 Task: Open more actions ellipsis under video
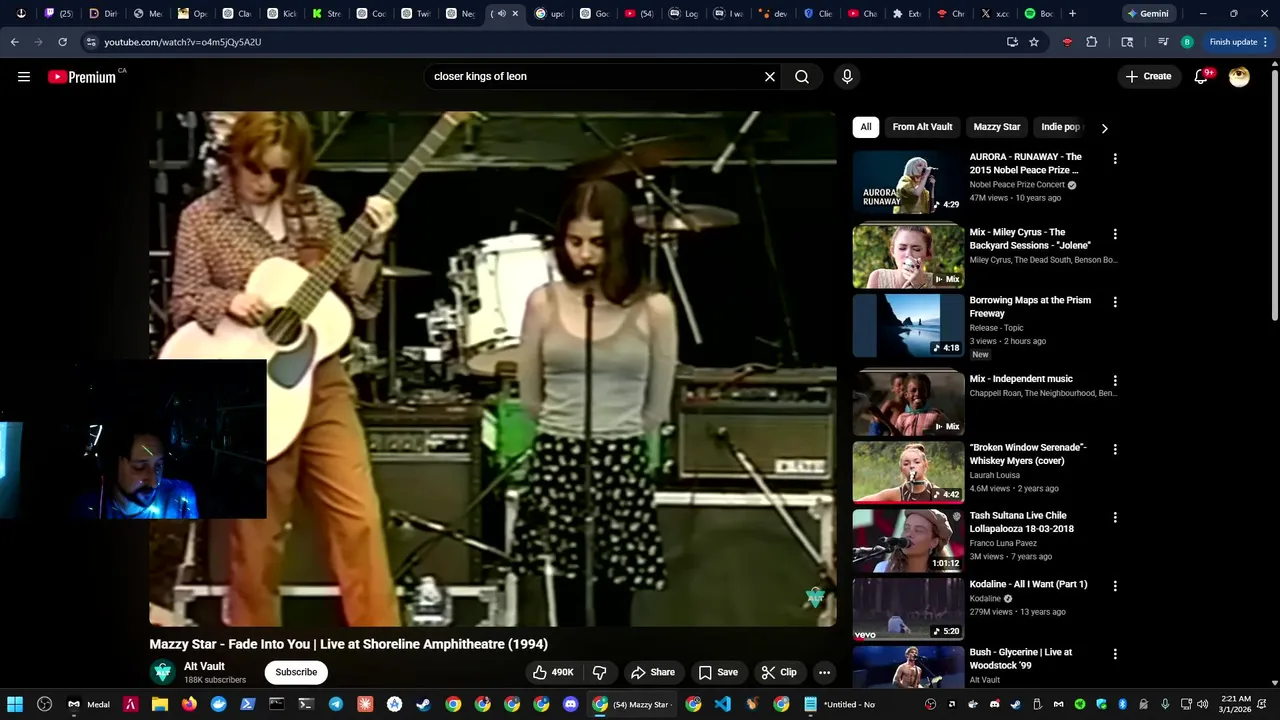[824, 672]
